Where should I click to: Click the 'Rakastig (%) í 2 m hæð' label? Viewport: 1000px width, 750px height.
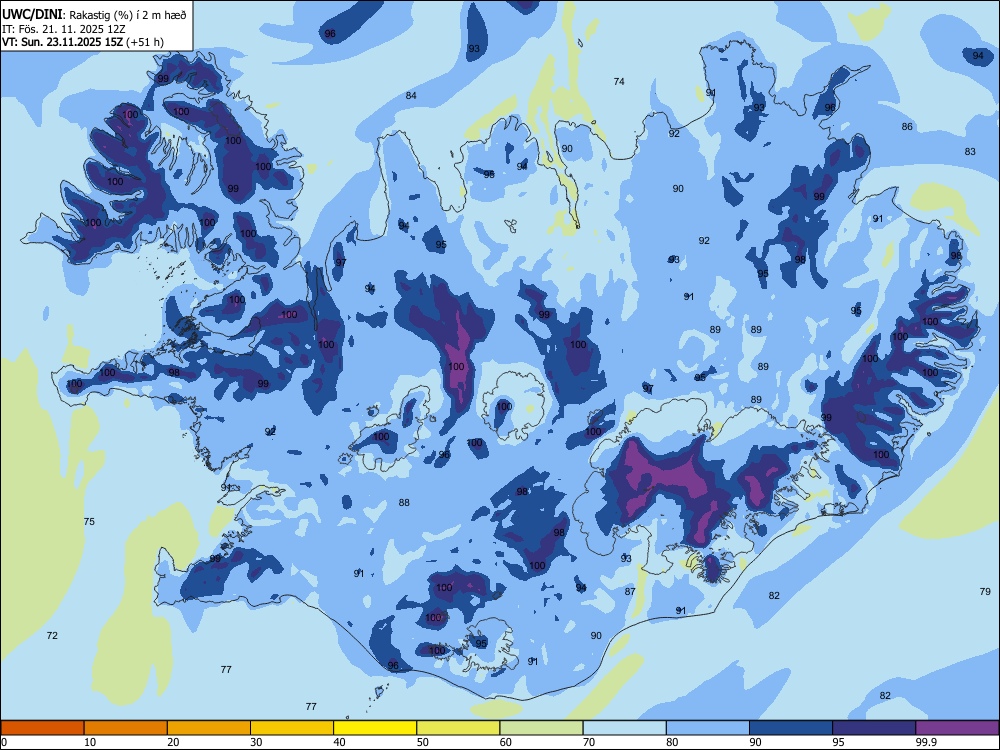pyautogui.click(x=128, y=15)
